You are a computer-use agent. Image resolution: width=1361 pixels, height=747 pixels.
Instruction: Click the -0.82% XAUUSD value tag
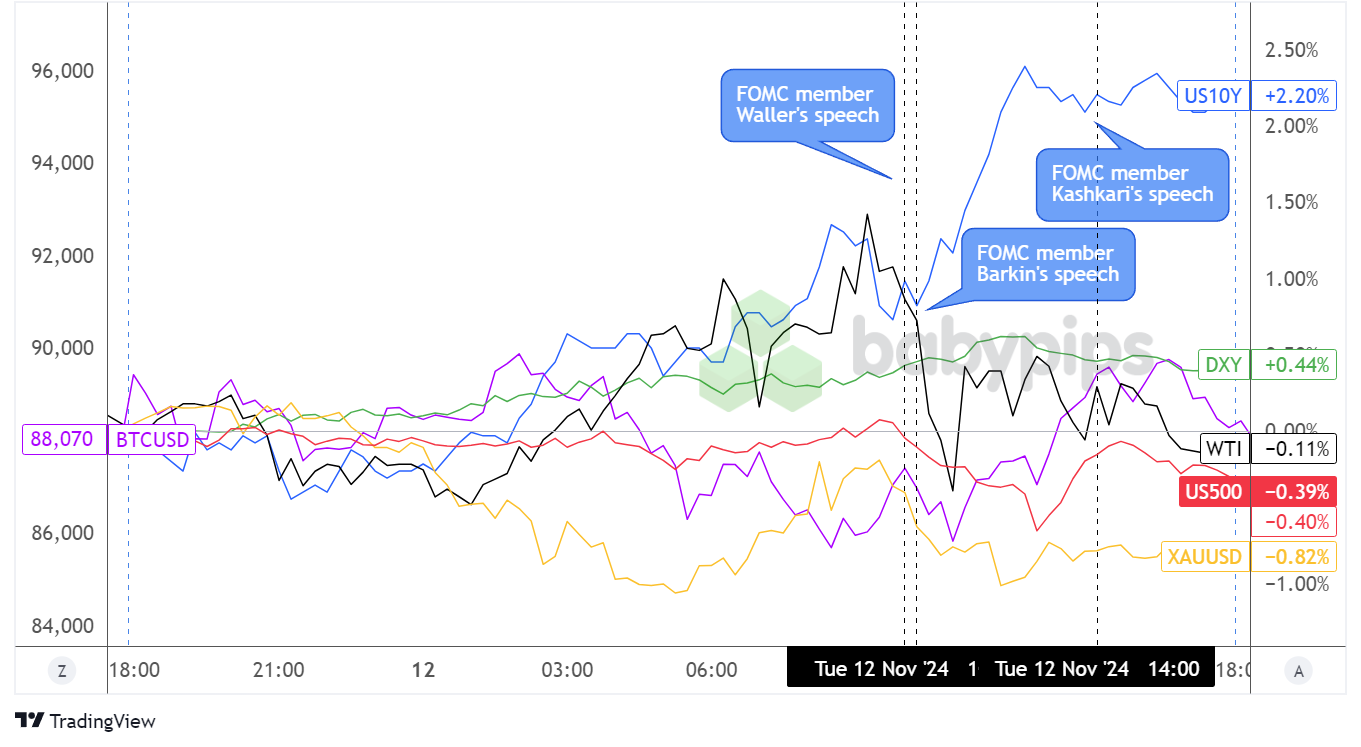[1296, 557]
